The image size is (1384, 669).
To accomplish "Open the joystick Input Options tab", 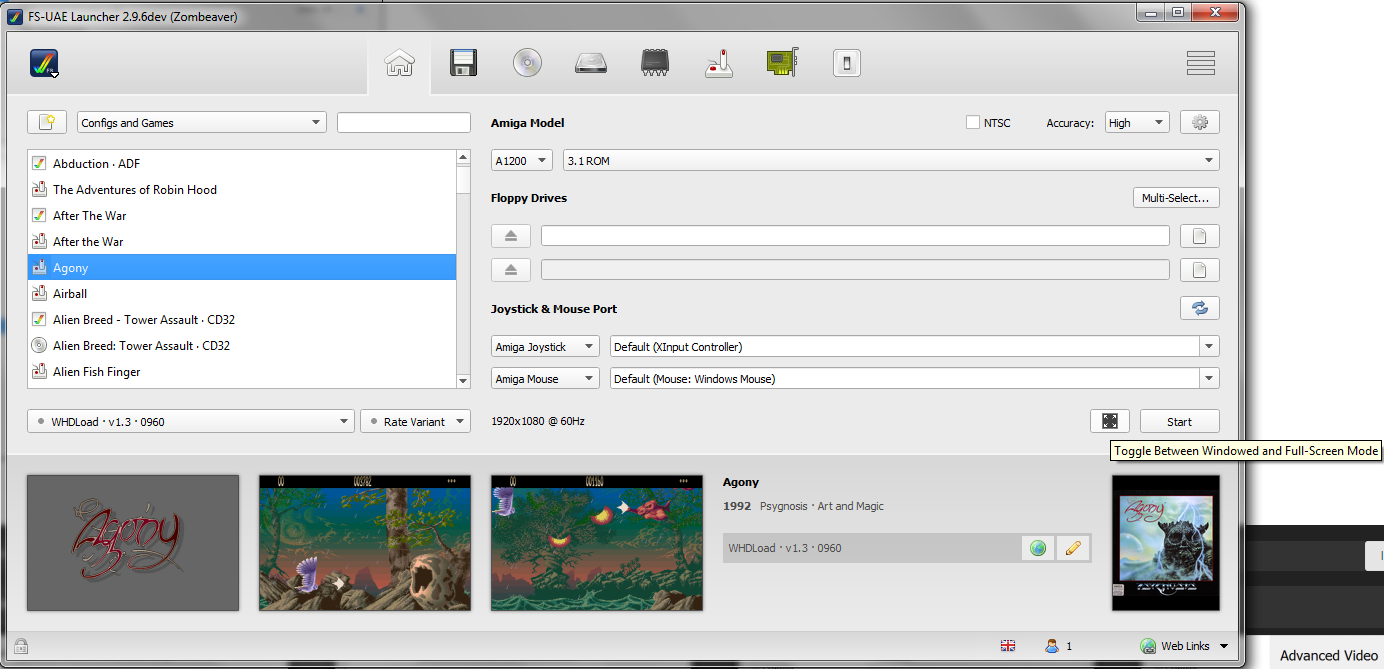I will tap(719, 64).
